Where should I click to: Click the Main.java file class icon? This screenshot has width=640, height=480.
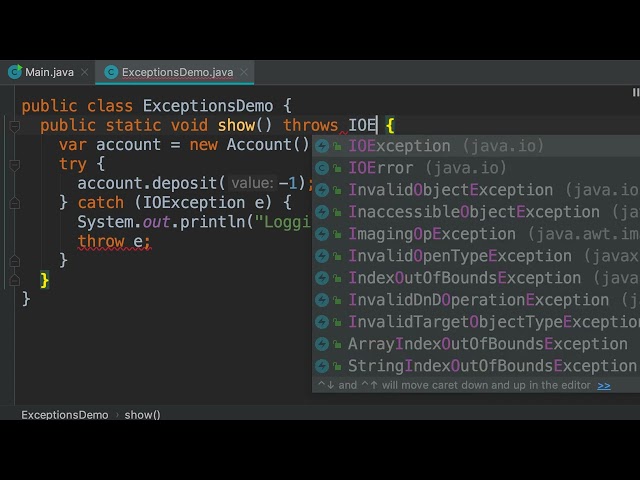15,72
